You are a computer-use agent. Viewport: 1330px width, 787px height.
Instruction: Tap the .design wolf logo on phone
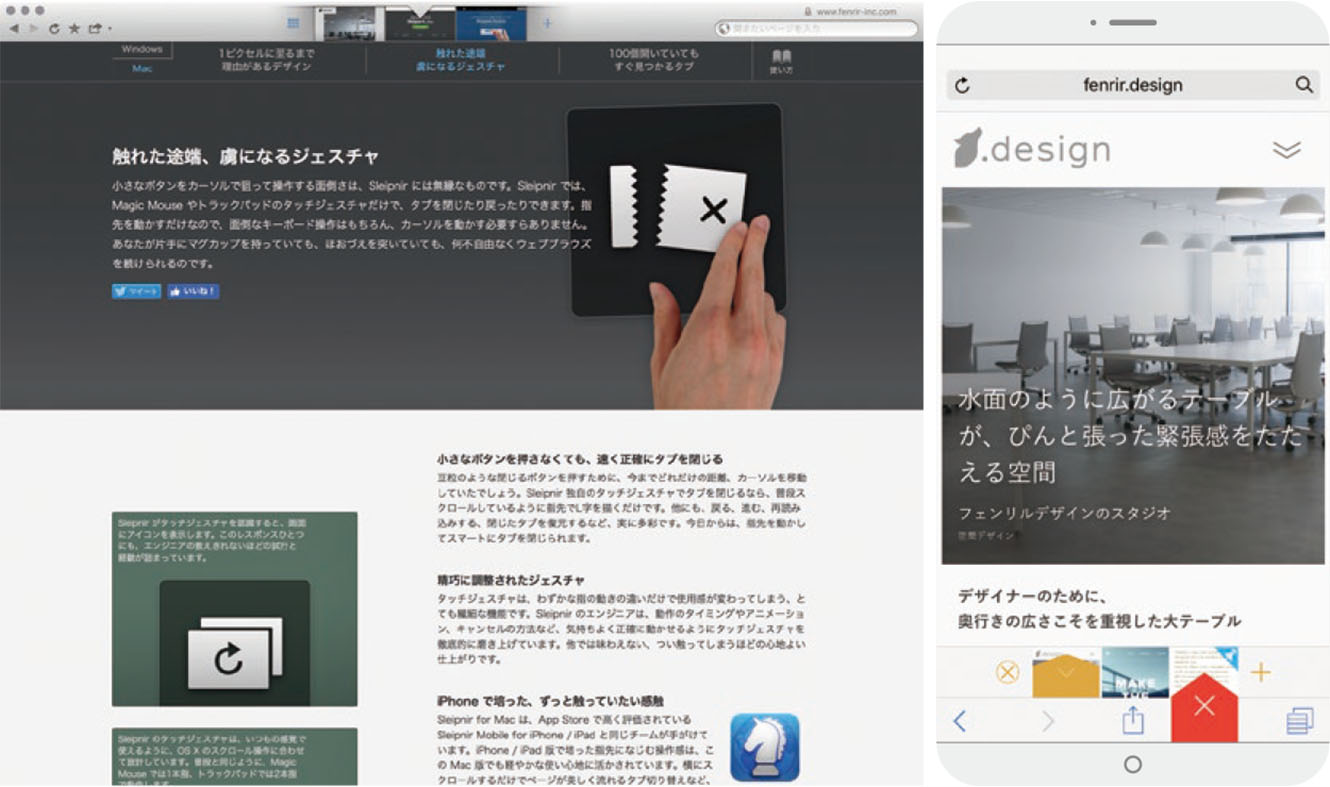[1032, 149]
